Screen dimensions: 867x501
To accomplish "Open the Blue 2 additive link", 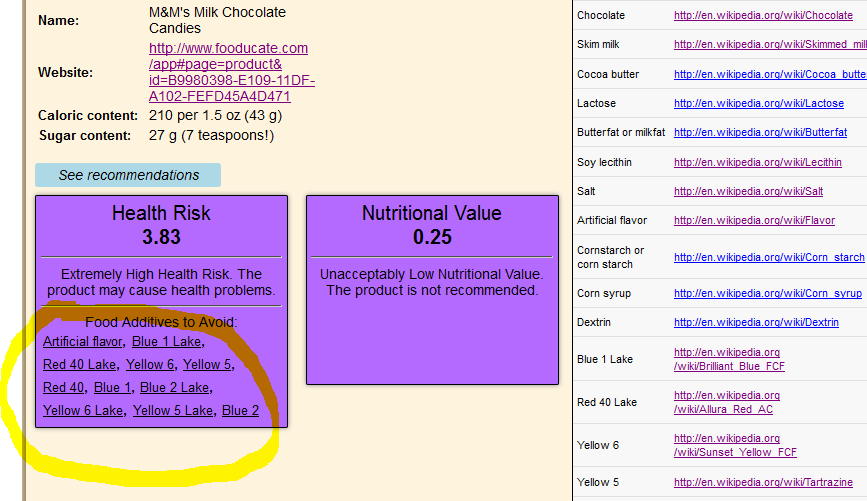I will pyautogui.click(x=240, y=410).
